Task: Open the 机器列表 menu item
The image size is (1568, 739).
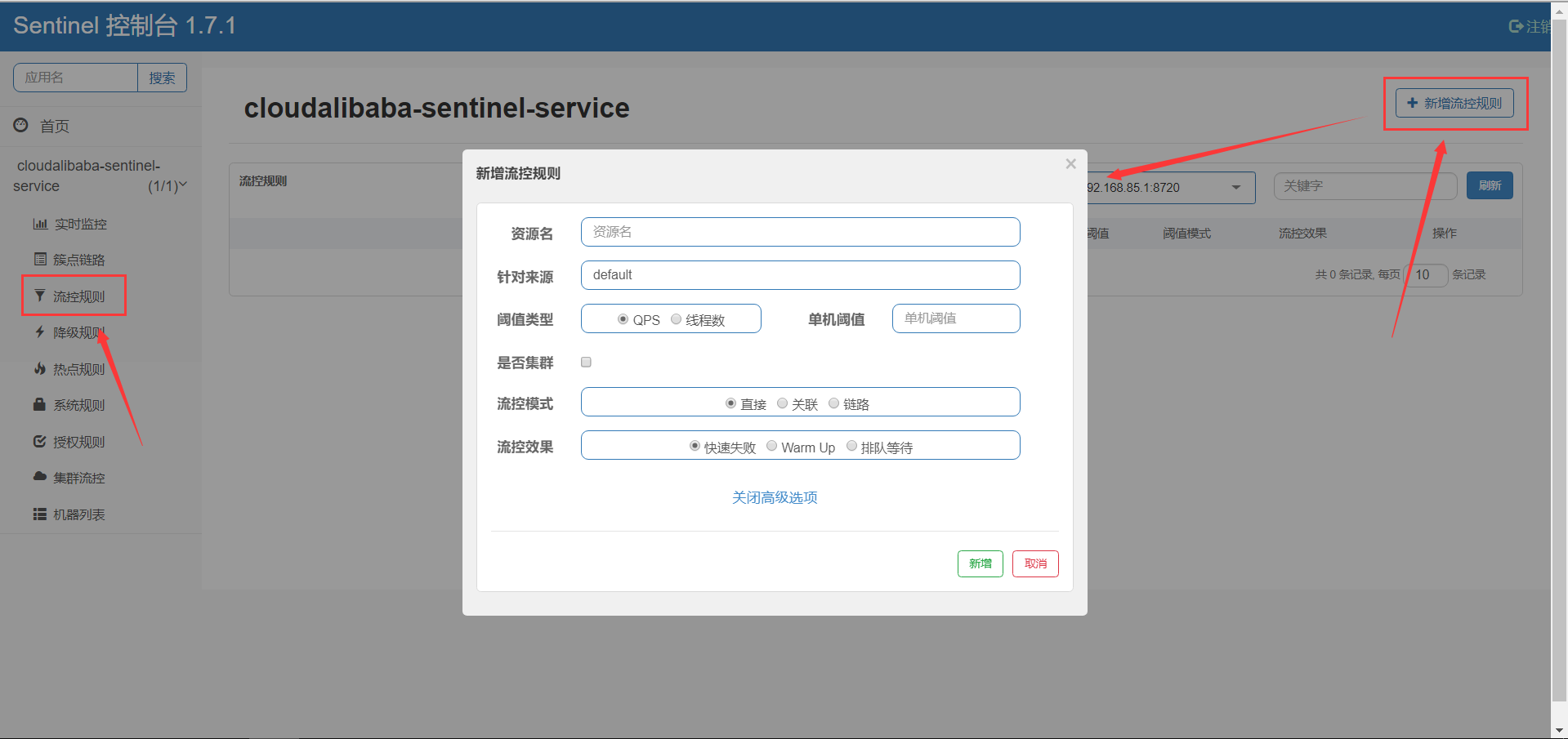Action: [x=78, y=514]
